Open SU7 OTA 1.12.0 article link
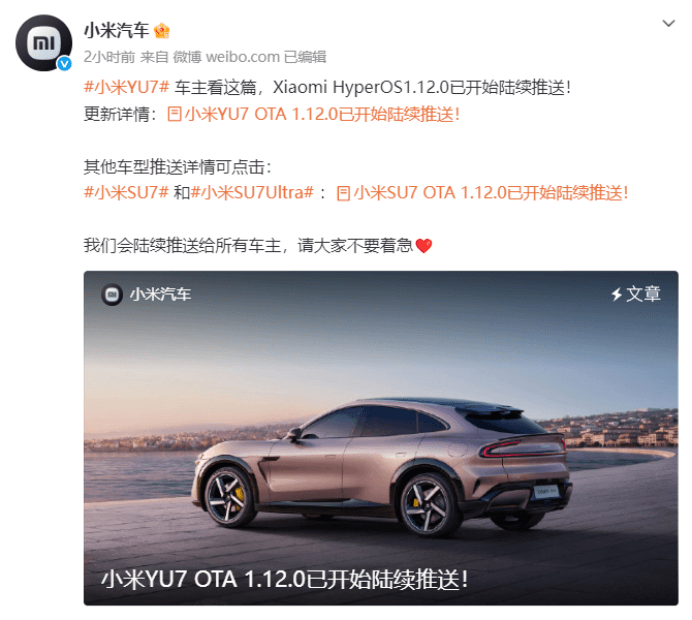Image resolution: width=692 pixels, height=620 pixels. tap(491, 193)
